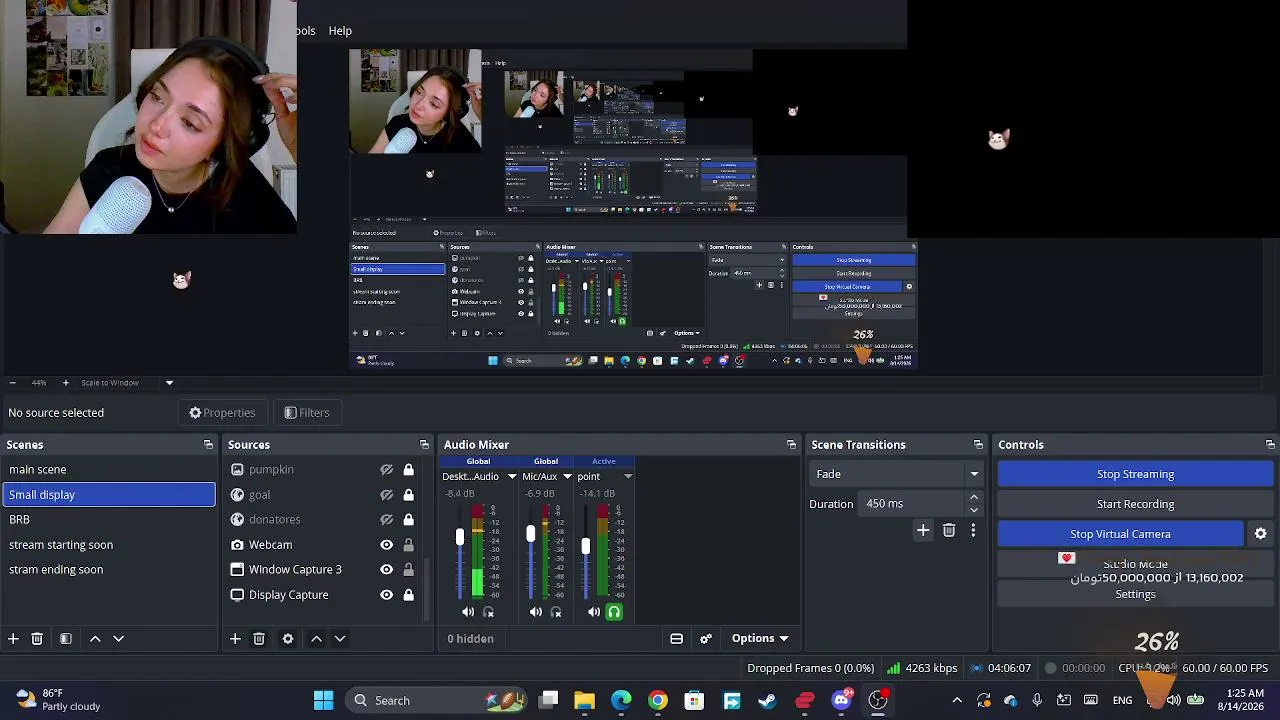
Task: Mute Mic/Aux speaker icon
Action: [536, 612]
